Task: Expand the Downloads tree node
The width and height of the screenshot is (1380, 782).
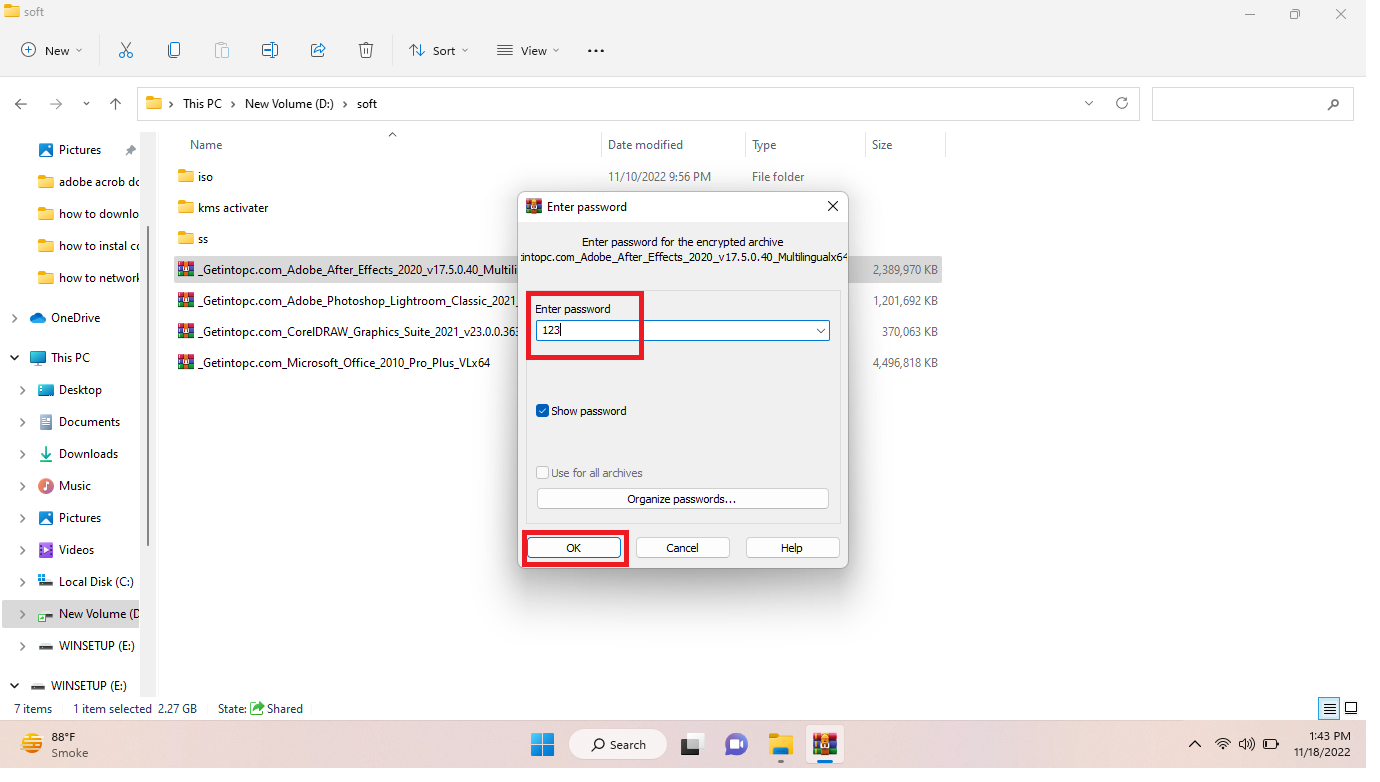Action: tap(22, 454)
